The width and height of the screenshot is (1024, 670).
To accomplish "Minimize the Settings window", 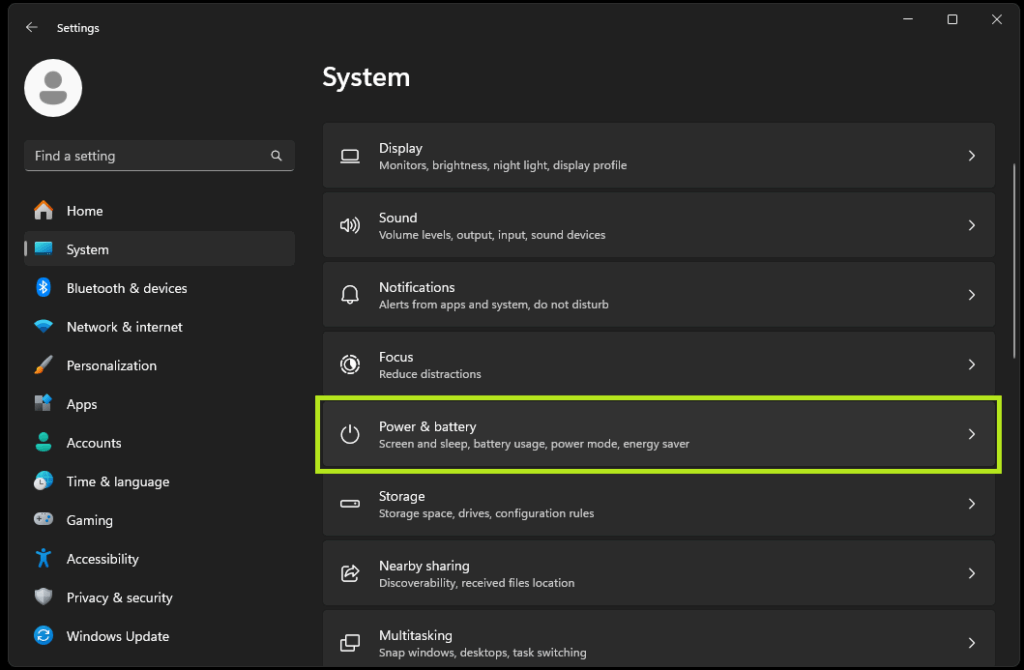I will tap(908, 20).
